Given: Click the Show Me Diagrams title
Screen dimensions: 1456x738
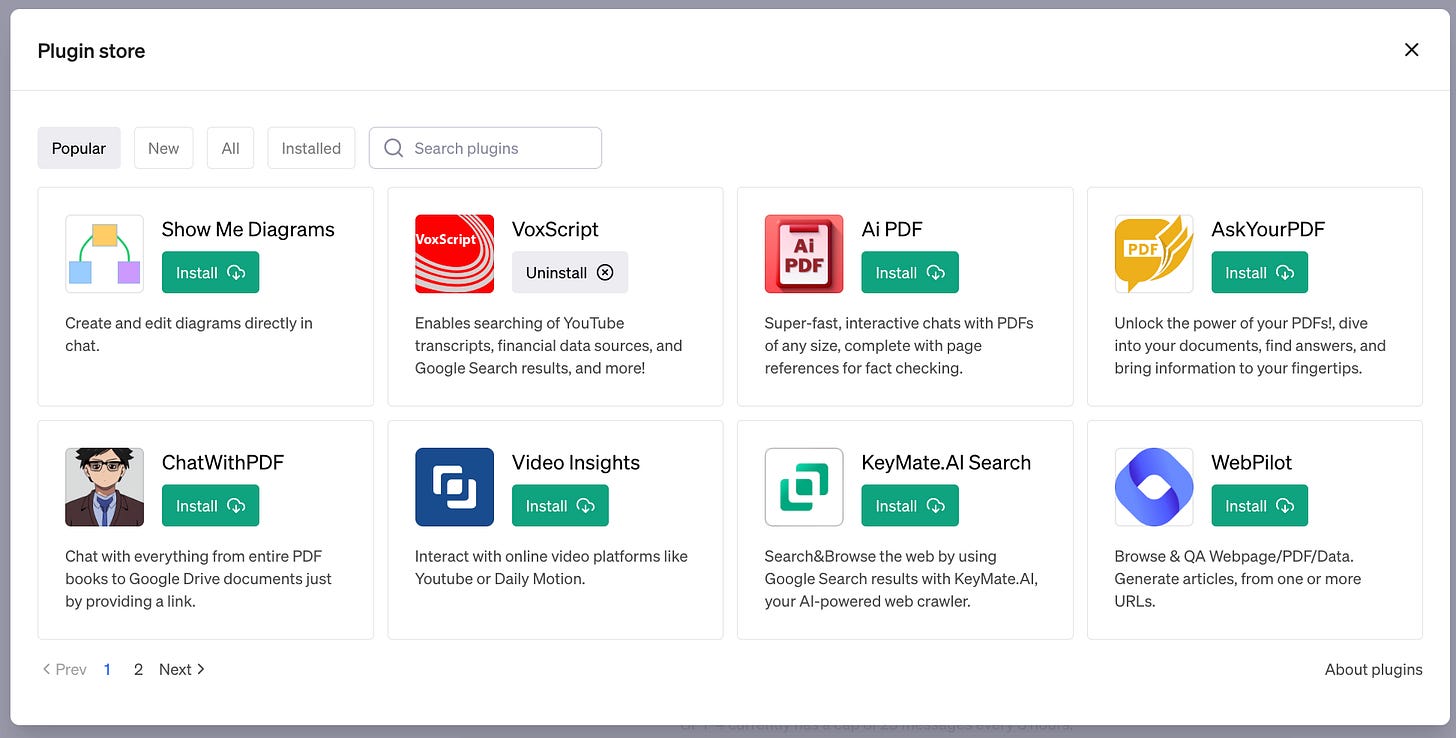Looking at the screenshot, I should 248,229.
